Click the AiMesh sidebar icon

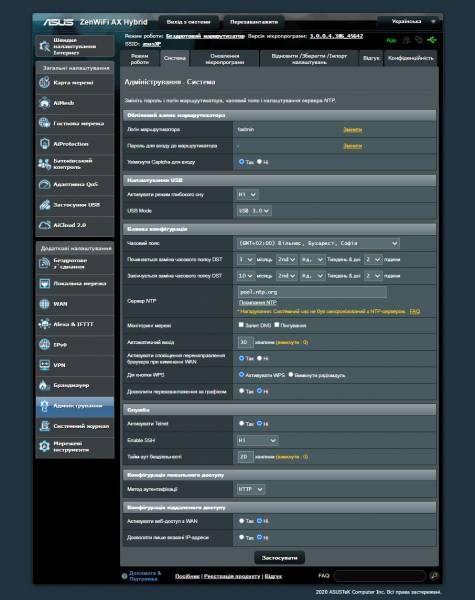coord(44,103)
